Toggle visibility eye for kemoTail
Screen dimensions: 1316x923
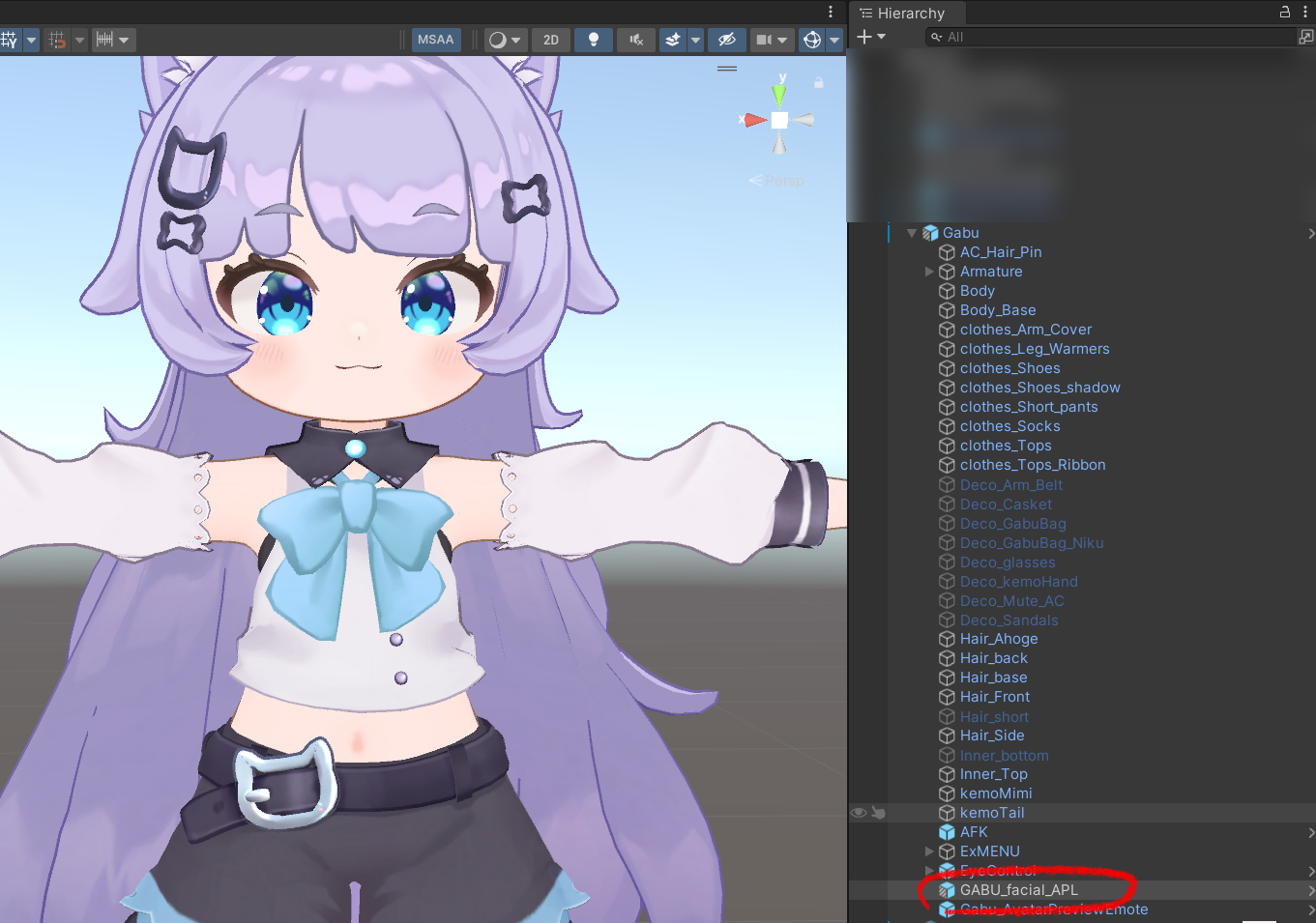(858, 813)
